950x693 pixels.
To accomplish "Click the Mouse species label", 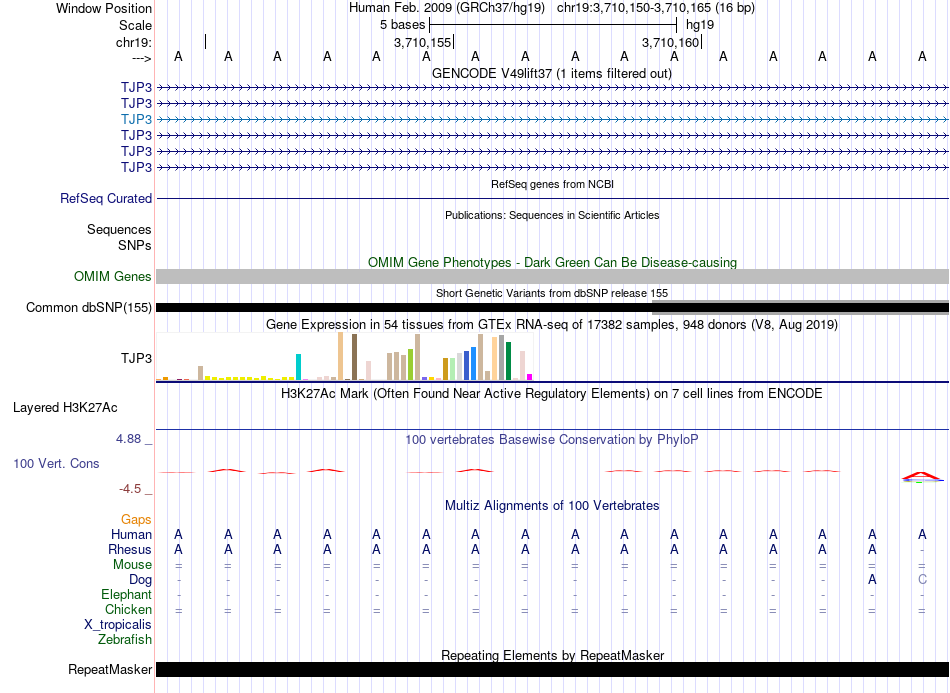I will (x=132, y=565).
